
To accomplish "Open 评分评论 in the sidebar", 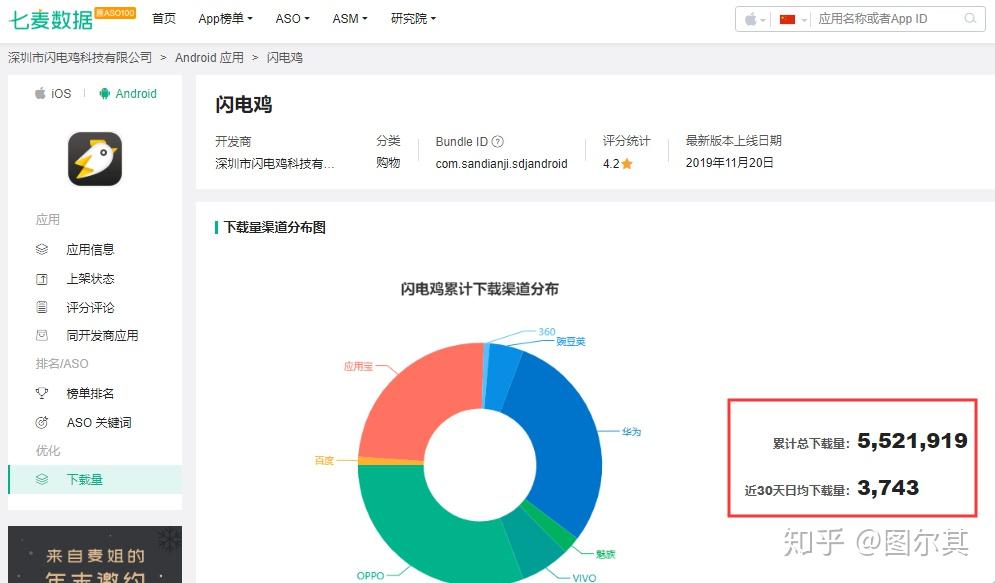I will [90, 308].
